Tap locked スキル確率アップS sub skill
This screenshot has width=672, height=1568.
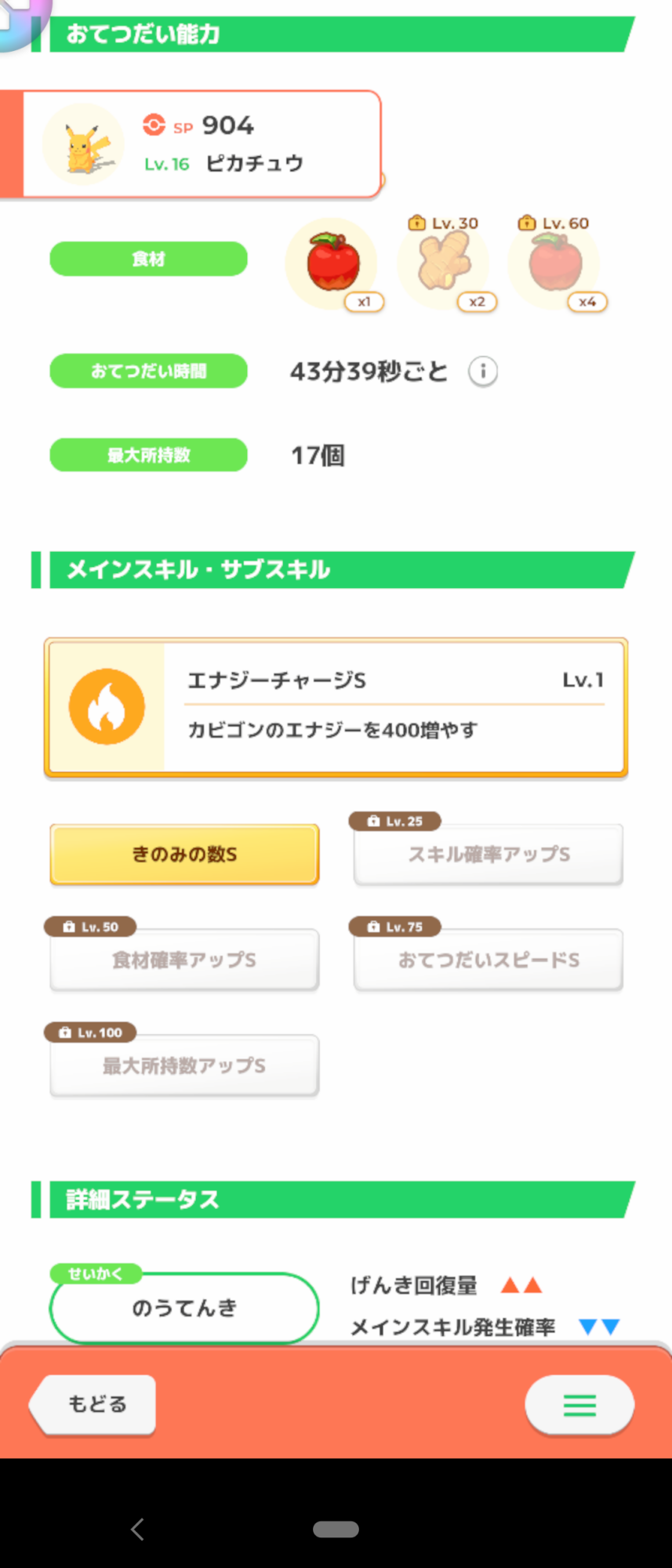point(489,855)
